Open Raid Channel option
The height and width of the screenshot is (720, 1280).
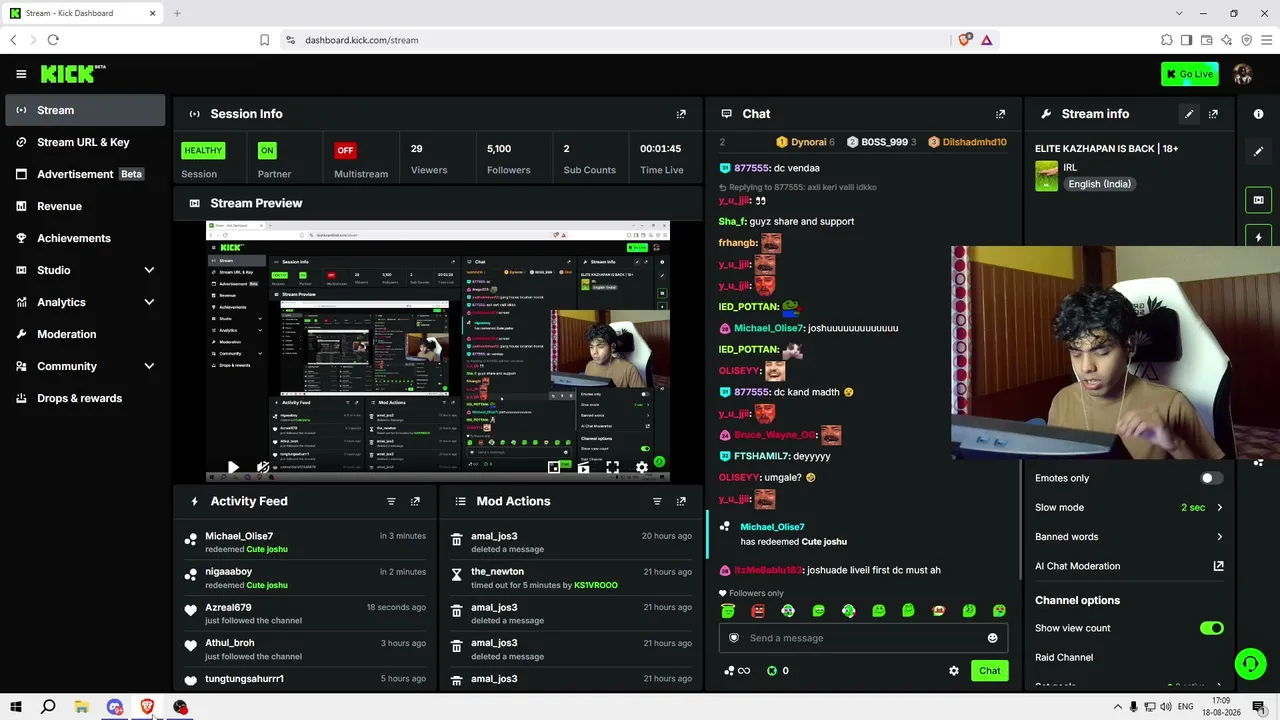[x=1064, y=657]
